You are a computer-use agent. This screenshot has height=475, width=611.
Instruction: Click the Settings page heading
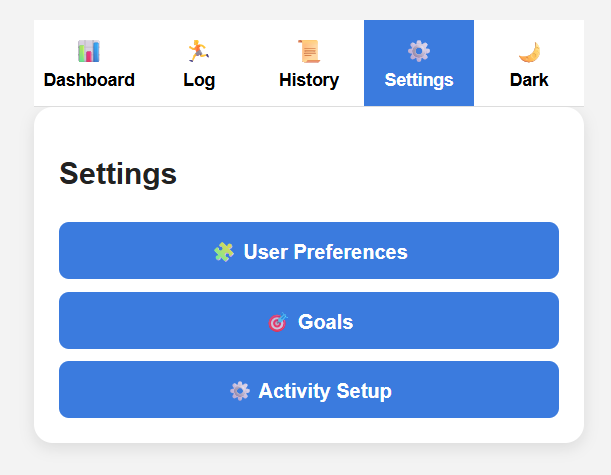[x=118, y=173]
